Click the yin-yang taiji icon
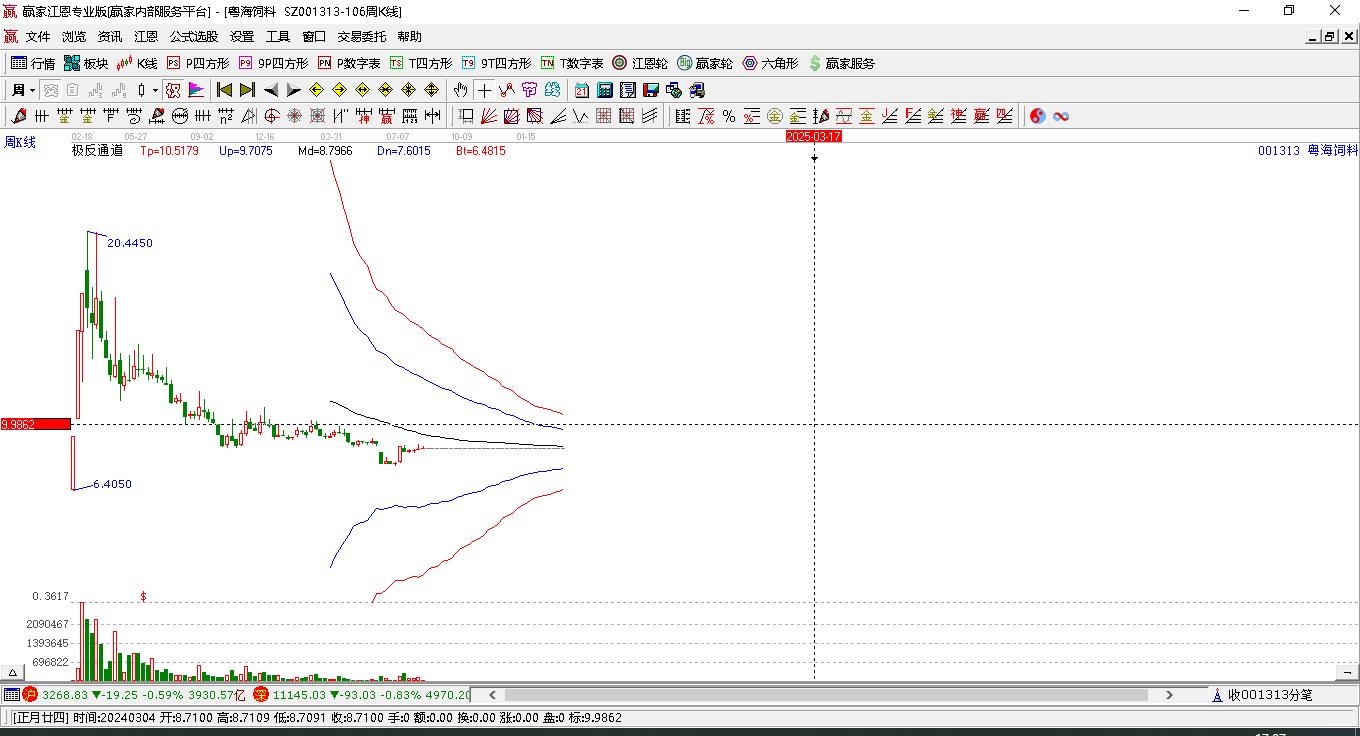The width and height of the screenshot is (1360, 736). (x=1037, y=116)
